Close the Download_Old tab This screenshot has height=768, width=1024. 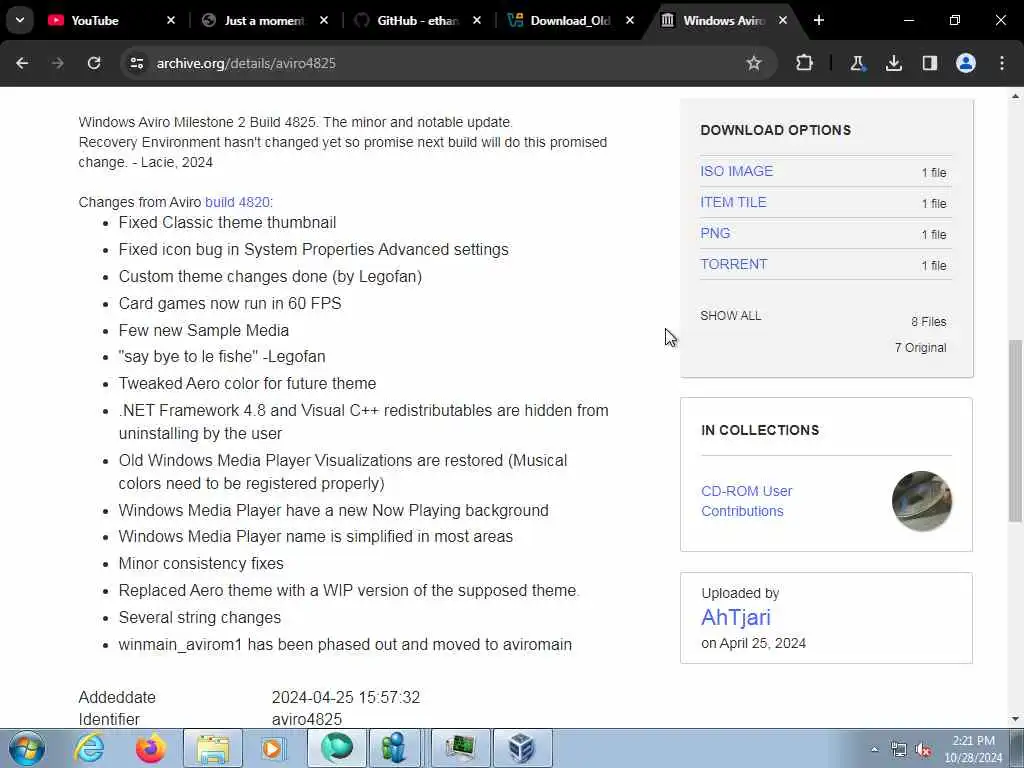click(630, 20)
